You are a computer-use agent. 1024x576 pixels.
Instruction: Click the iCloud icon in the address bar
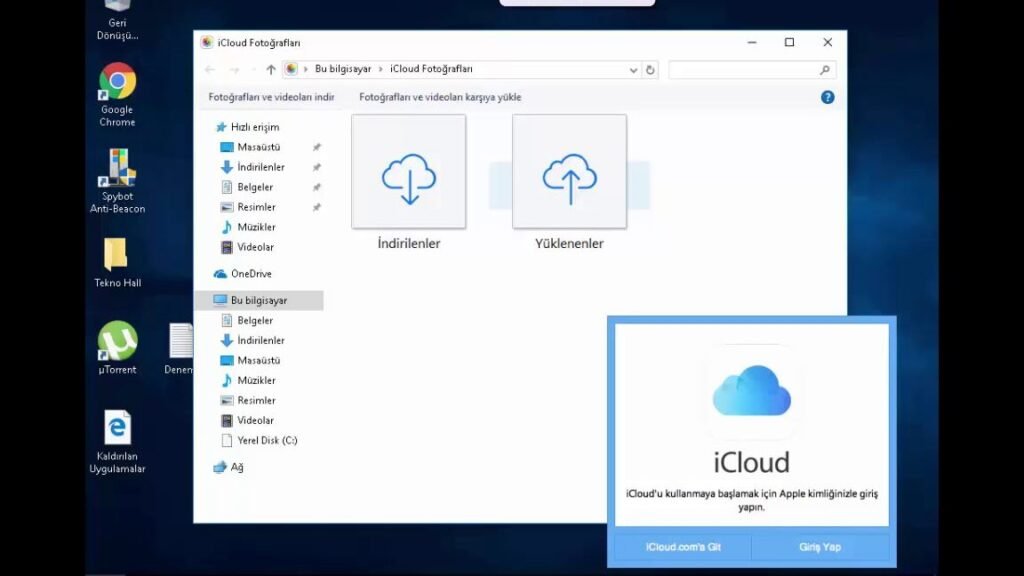291,69
